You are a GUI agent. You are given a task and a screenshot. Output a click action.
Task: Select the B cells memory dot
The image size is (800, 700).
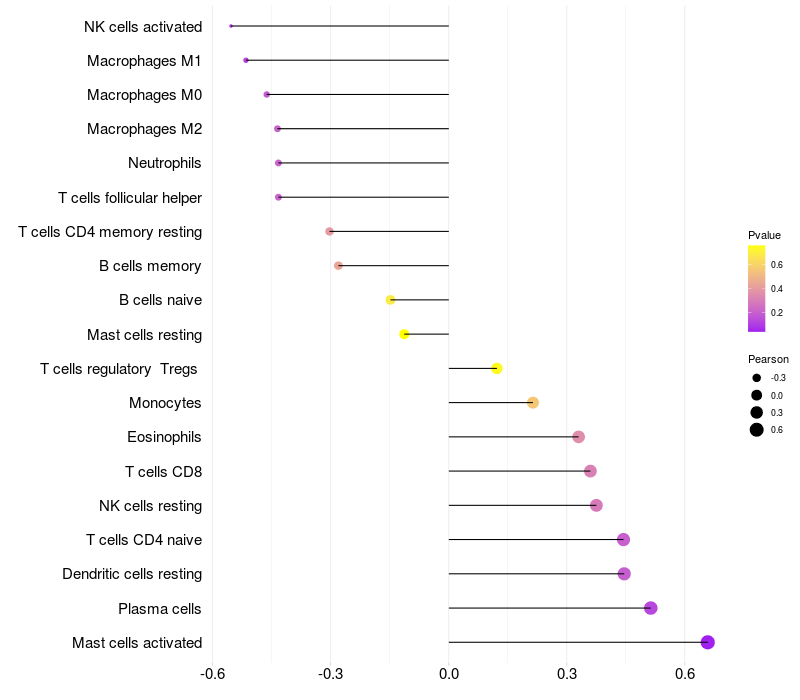338,266
